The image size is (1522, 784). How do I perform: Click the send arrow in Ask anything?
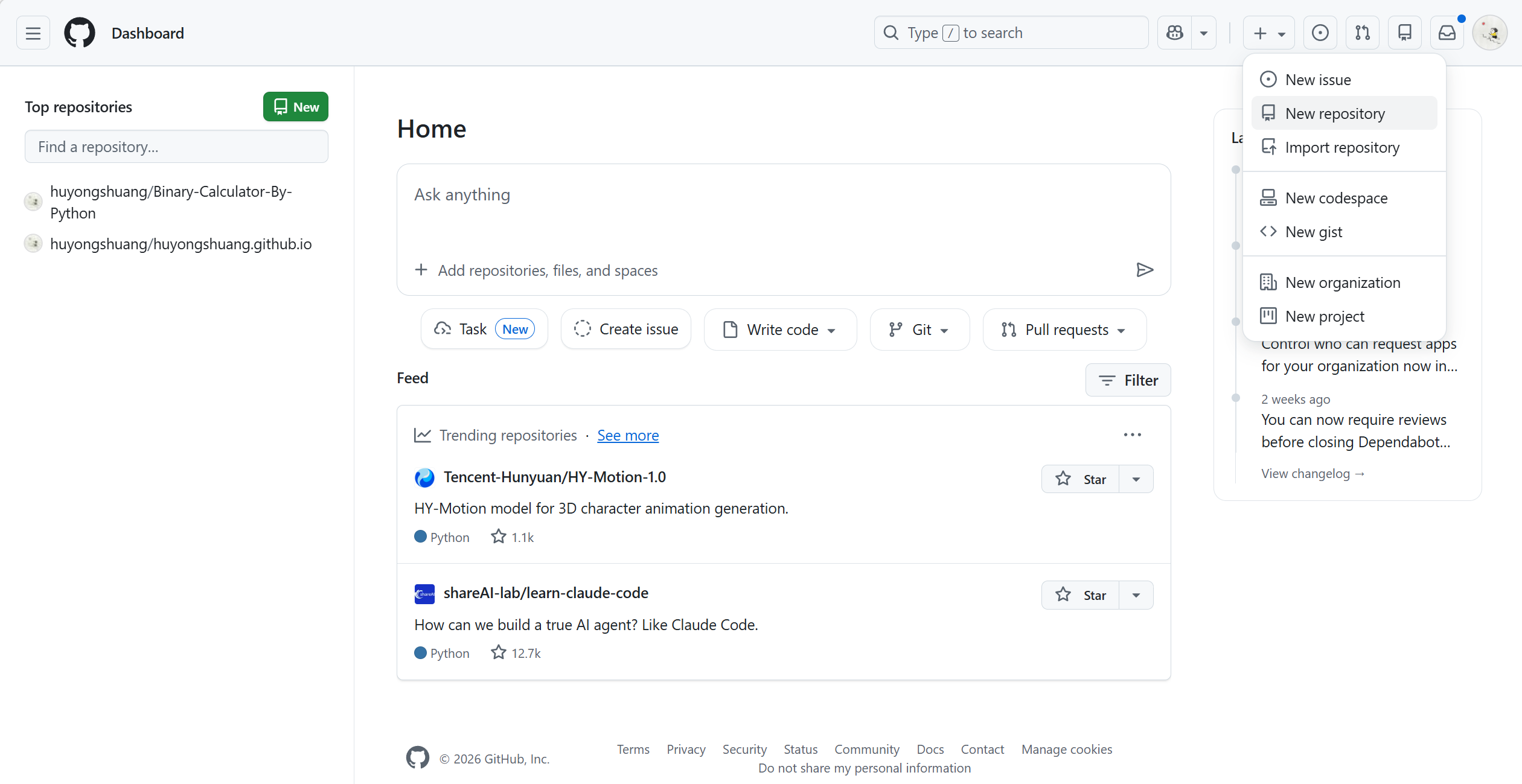coord(1144,270)
